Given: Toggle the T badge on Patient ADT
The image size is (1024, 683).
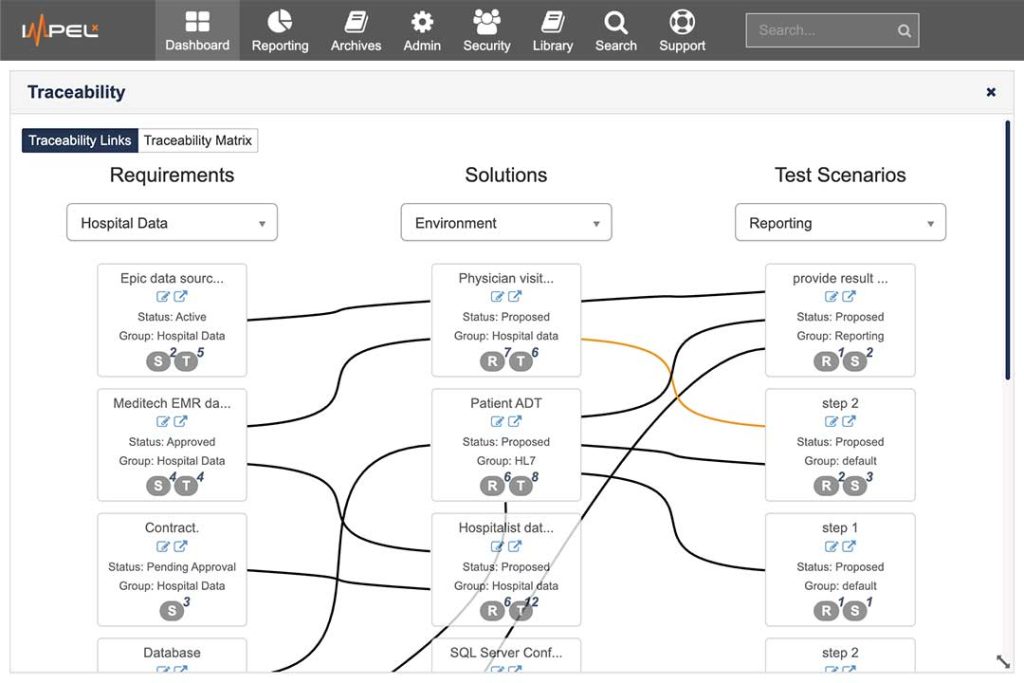Looking at the screenshot, I should (521, 485).
